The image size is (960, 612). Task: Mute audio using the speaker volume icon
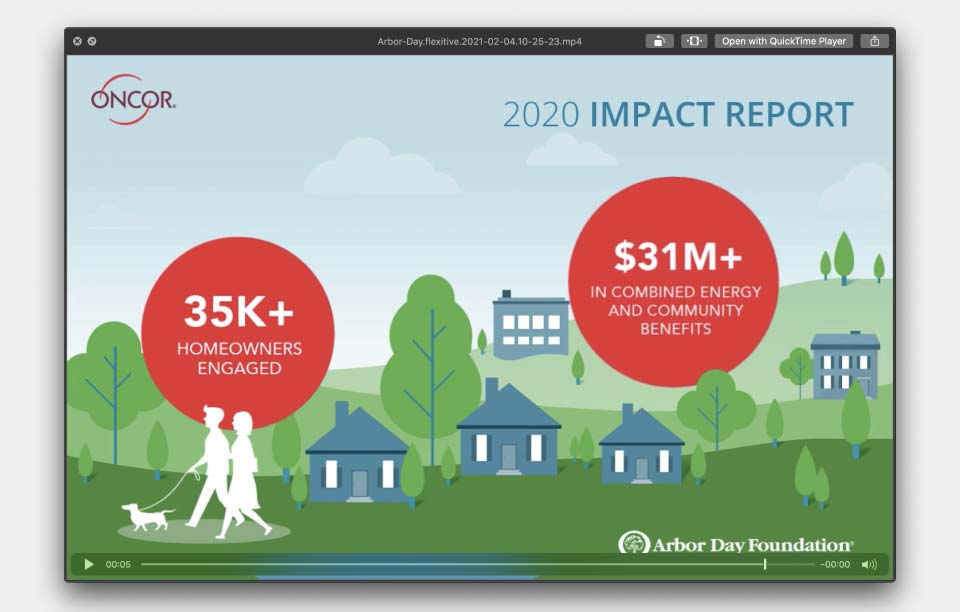(869, 565)
